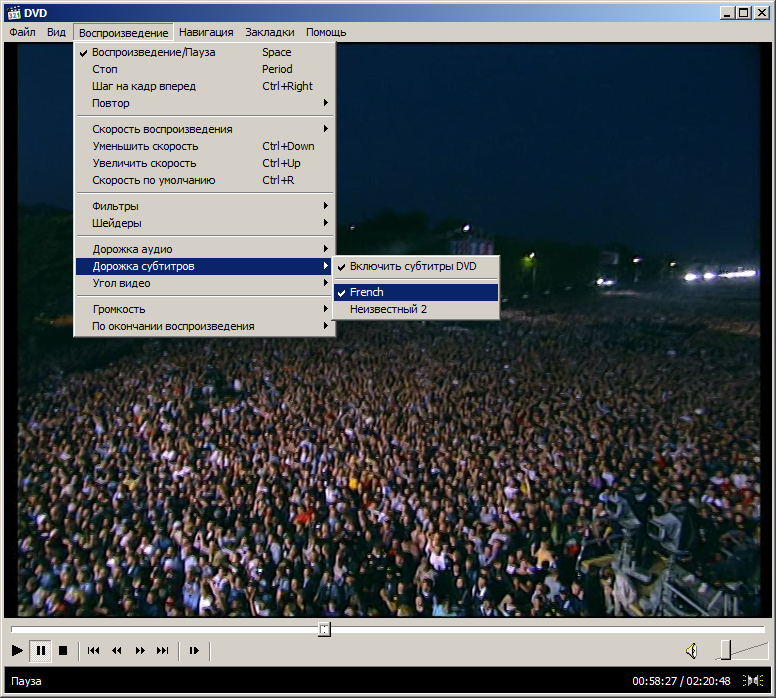Click the volume slider handle
Screen dimensions: 776x698
pyautogui.click(x=725, y=650)
